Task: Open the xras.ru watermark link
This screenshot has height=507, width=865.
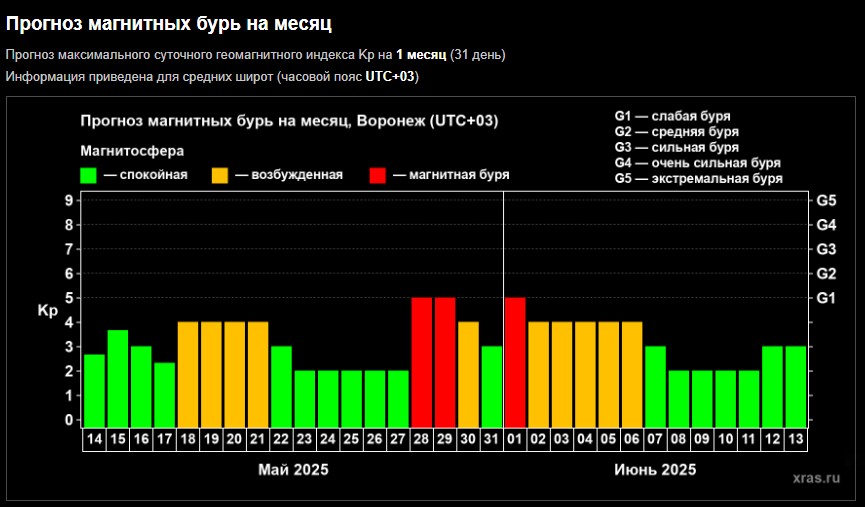Action: point(814,478)
